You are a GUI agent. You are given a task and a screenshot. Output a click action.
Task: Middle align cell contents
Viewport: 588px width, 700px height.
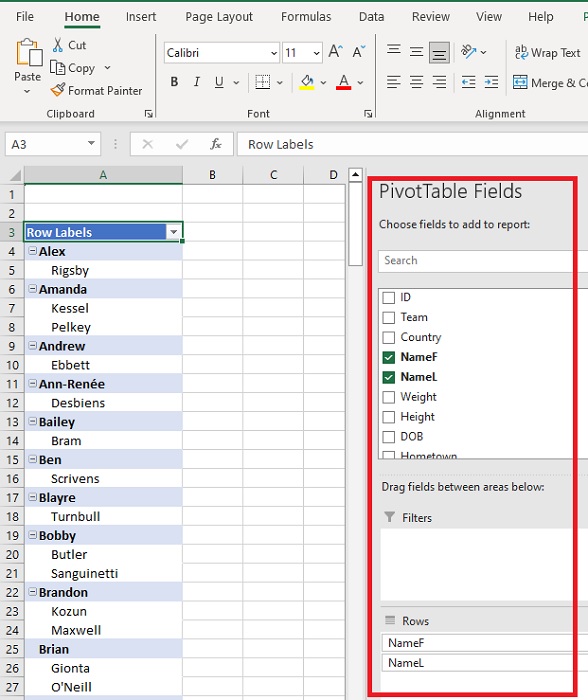tap(416, 52)
